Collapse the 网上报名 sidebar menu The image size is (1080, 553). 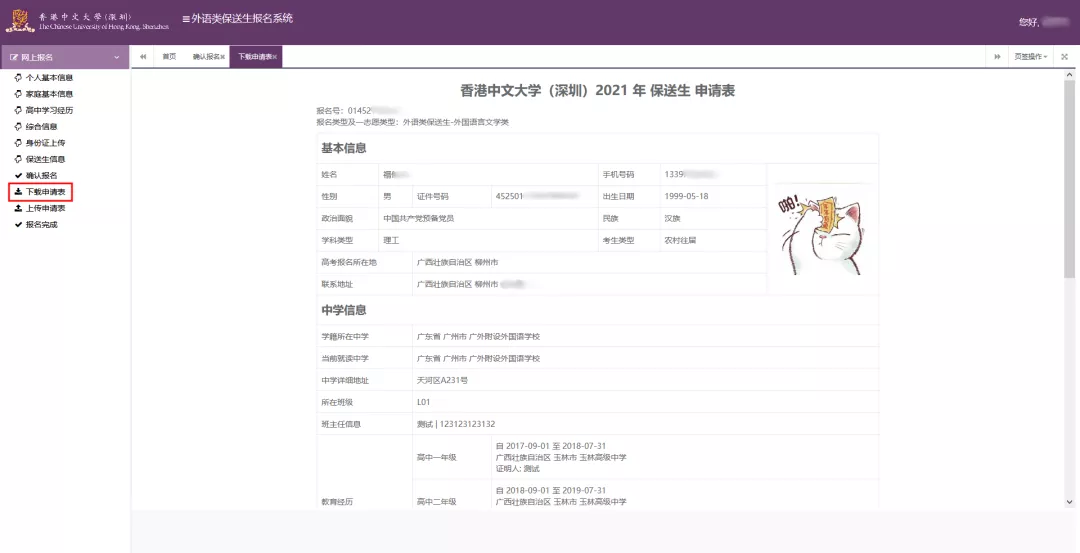coord(65,57)
